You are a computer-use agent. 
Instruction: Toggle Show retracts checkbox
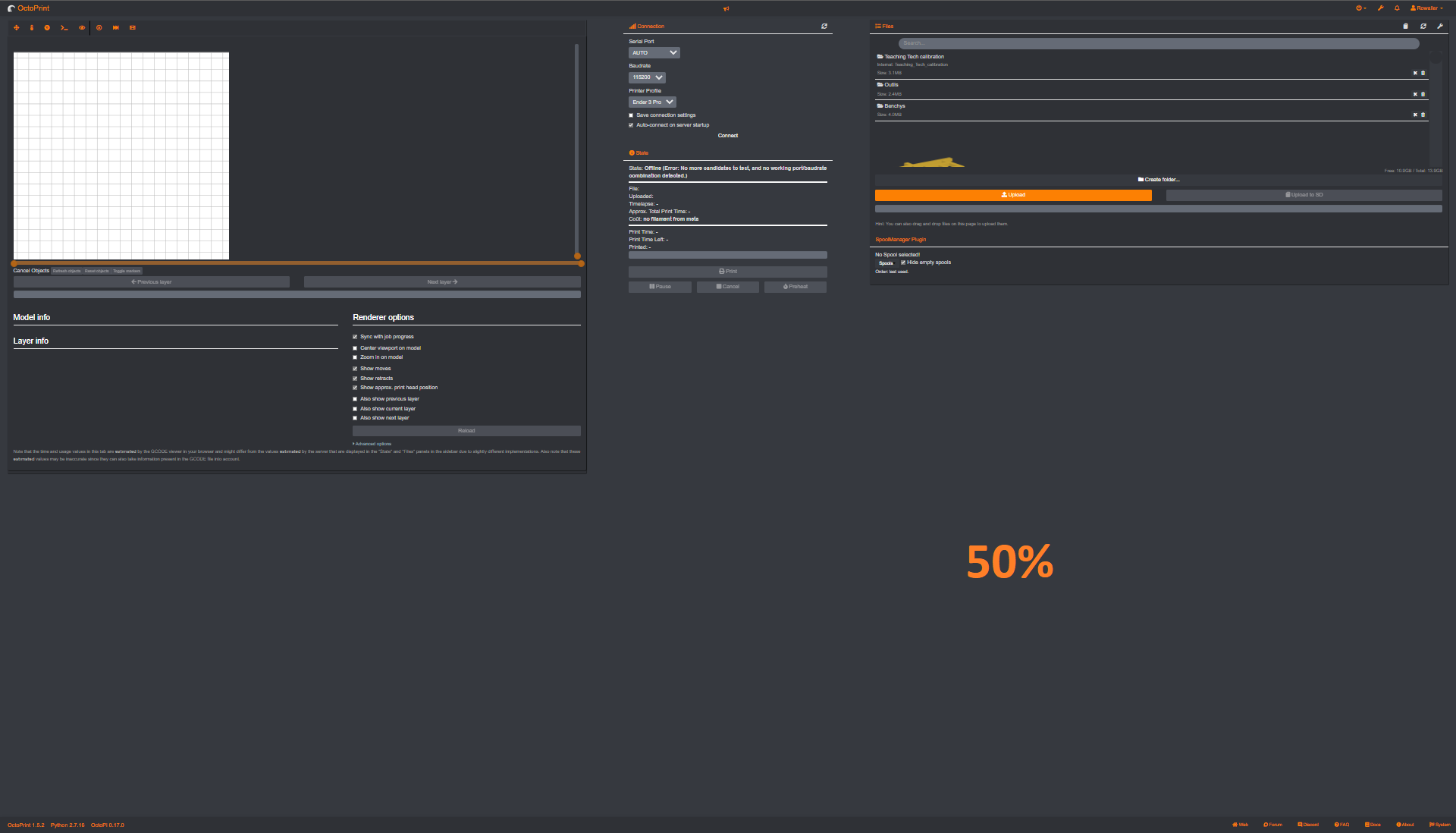point(355,379)
